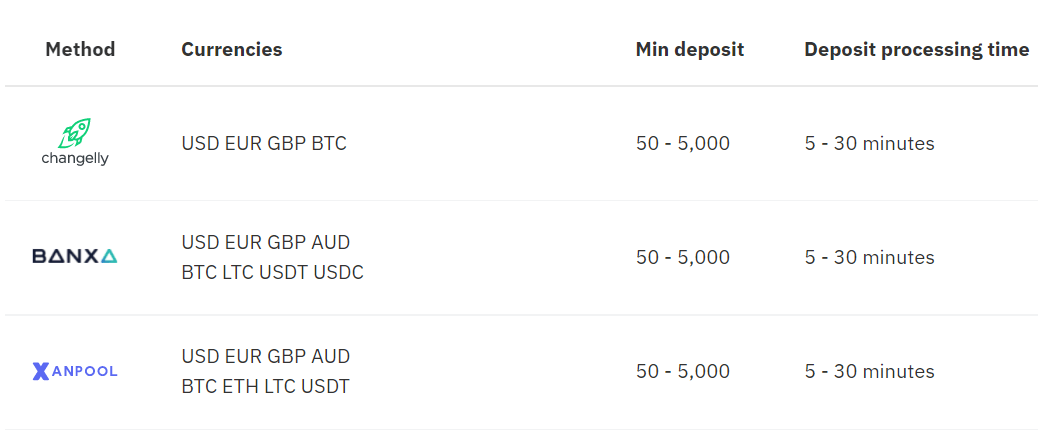Click the teal triangle in Banxa logo
The image size is (1038, 438).
109,257
